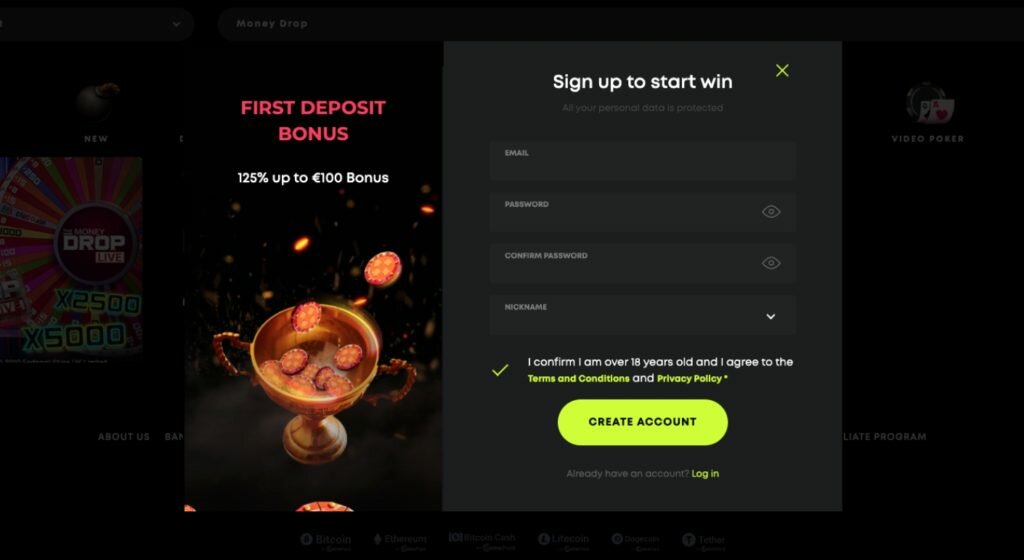Open the Terms and Conditions link
1024x560 pixels.
(x=578, y=379)
